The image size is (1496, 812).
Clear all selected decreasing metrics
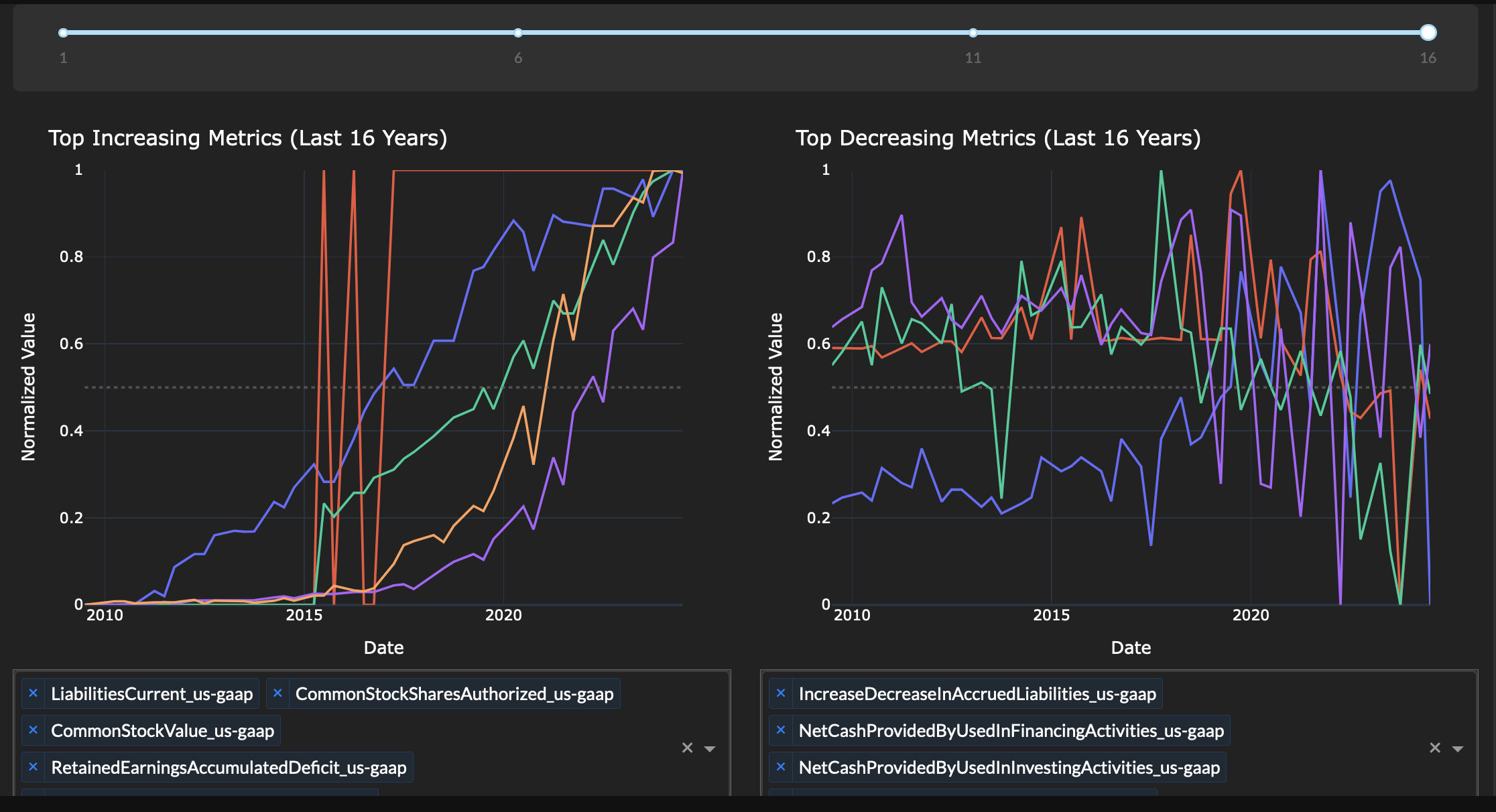1434,748
